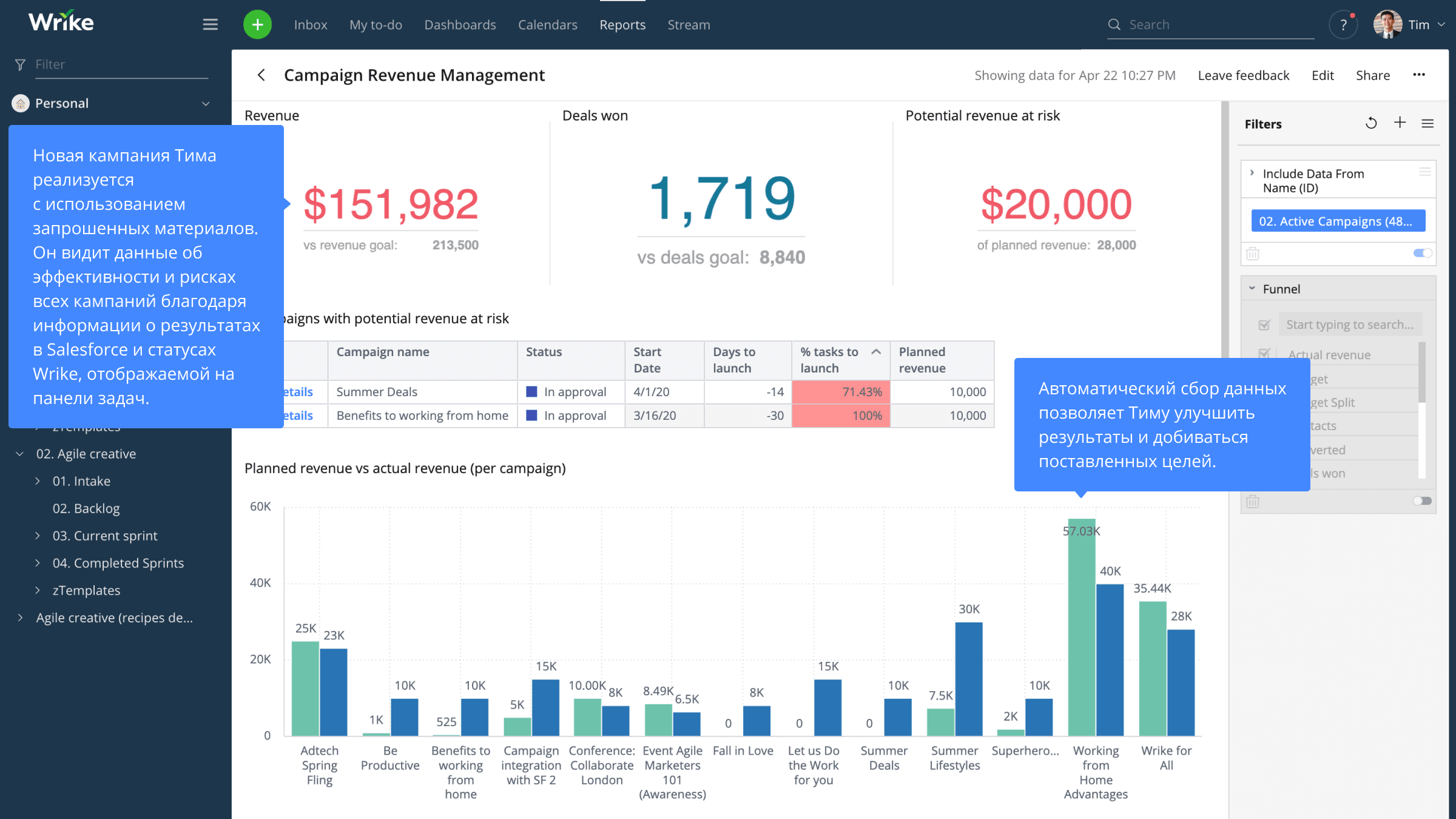This screenshot has height=819, width=1456.
Task: Click the Wrike logo
Action: point(61,22)
